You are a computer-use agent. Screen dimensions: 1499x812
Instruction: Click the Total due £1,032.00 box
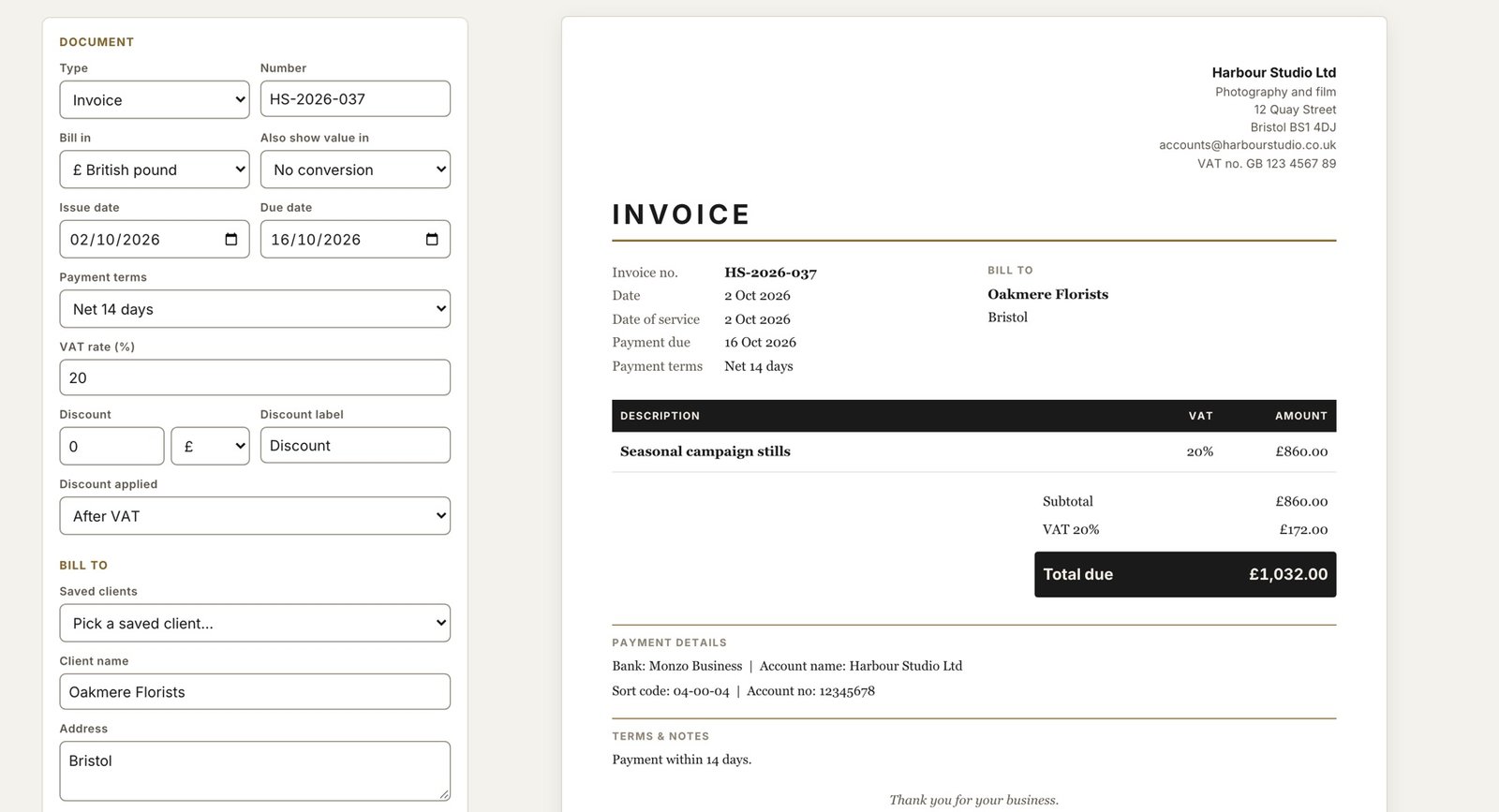point(1185,574)
